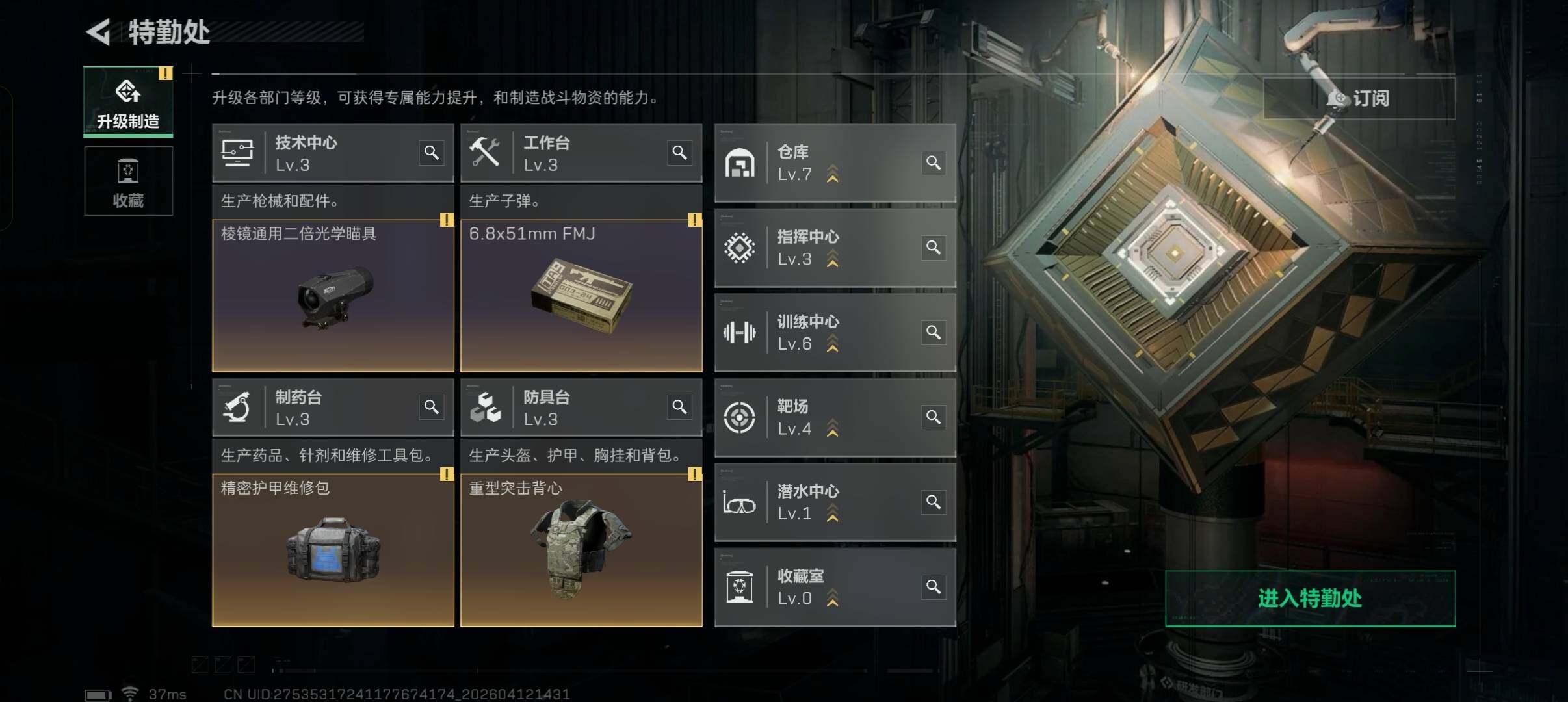Switch to the 升级制造 tab
The width and height of the screenshot is (1568, 702).
[x=128, y=101]
